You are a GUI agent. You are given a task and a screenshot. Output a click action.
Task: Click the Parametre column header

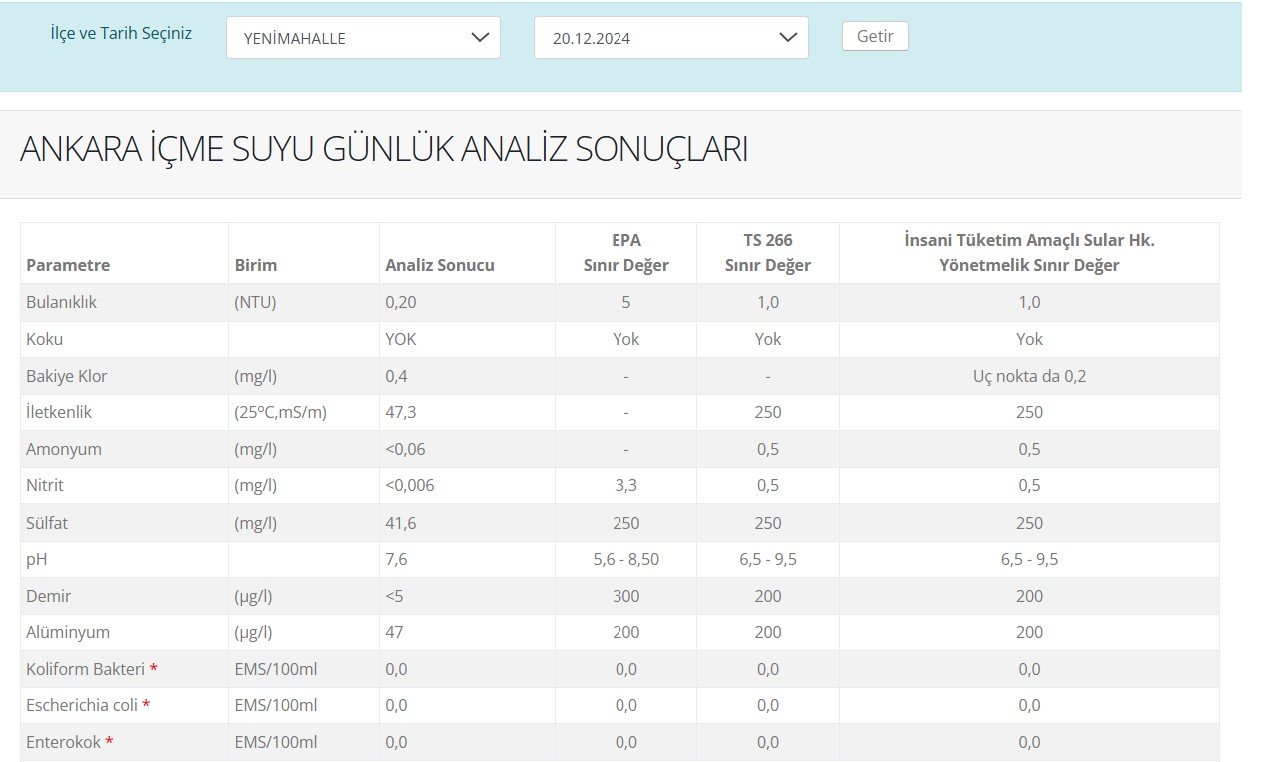click(x=68, y=265)
